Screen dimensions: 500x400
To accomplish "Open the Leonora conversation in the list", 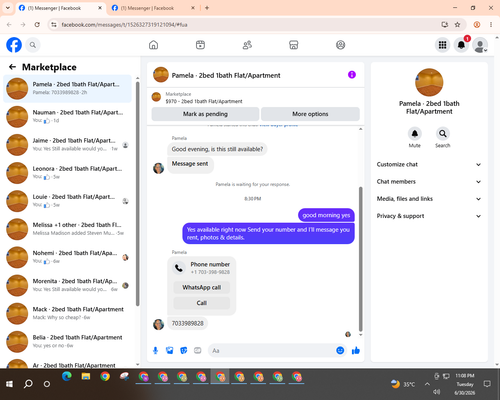I will [67, 173].
